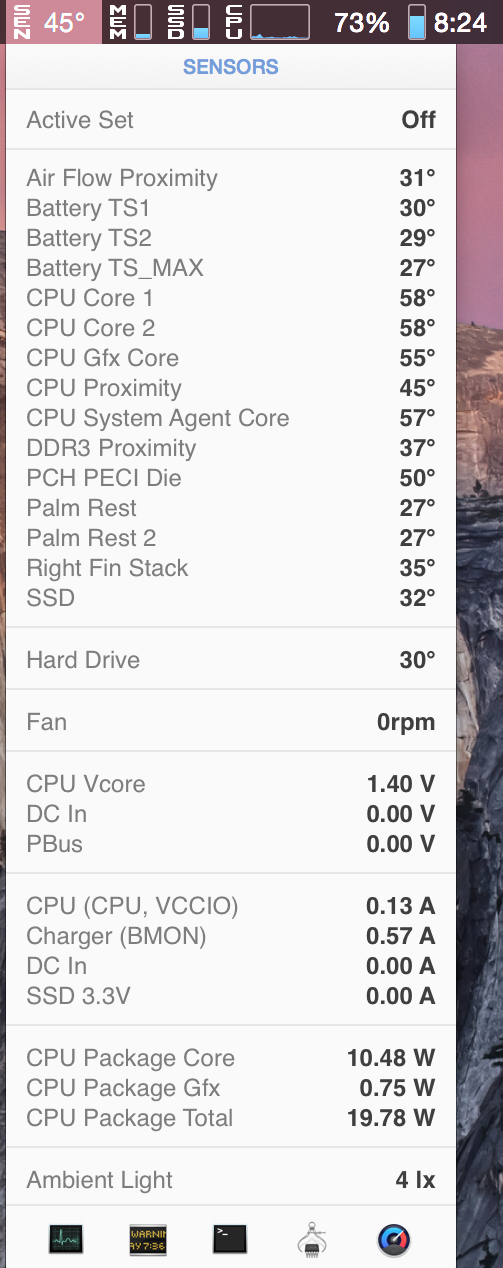Expand the CPU Core 1 sensor row
The width and height of the screenshot is (503, 1268).
pyautogui.click(x=231, y=298)
